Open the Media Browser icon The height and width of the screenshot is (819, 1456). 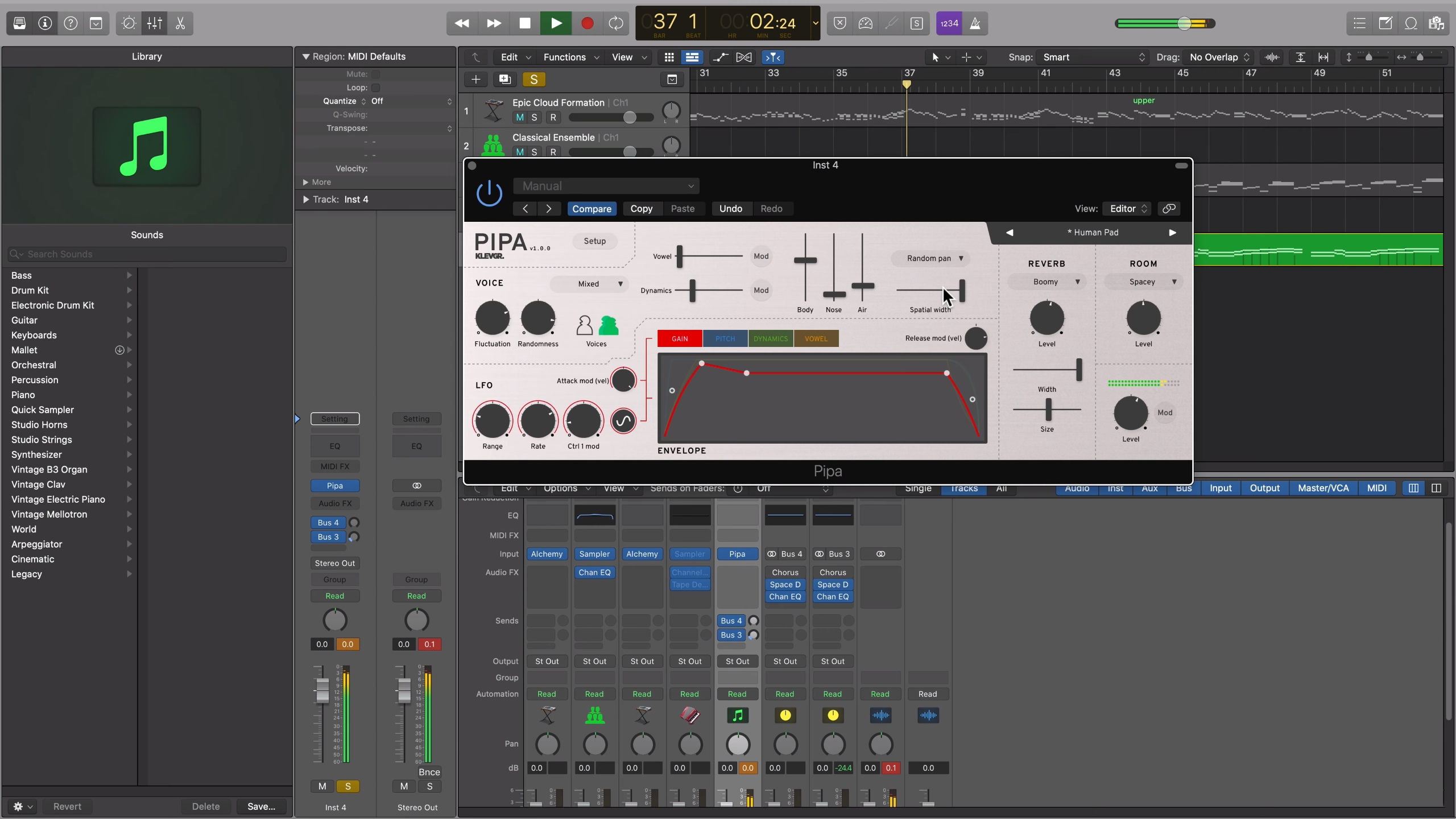tap(1437, 23)
